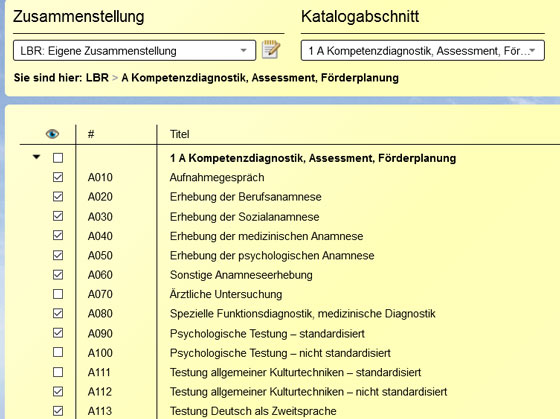The width and height of the screenshot is (560, 419).
Task: Click the # column header
Action: [x=91, y=134]
